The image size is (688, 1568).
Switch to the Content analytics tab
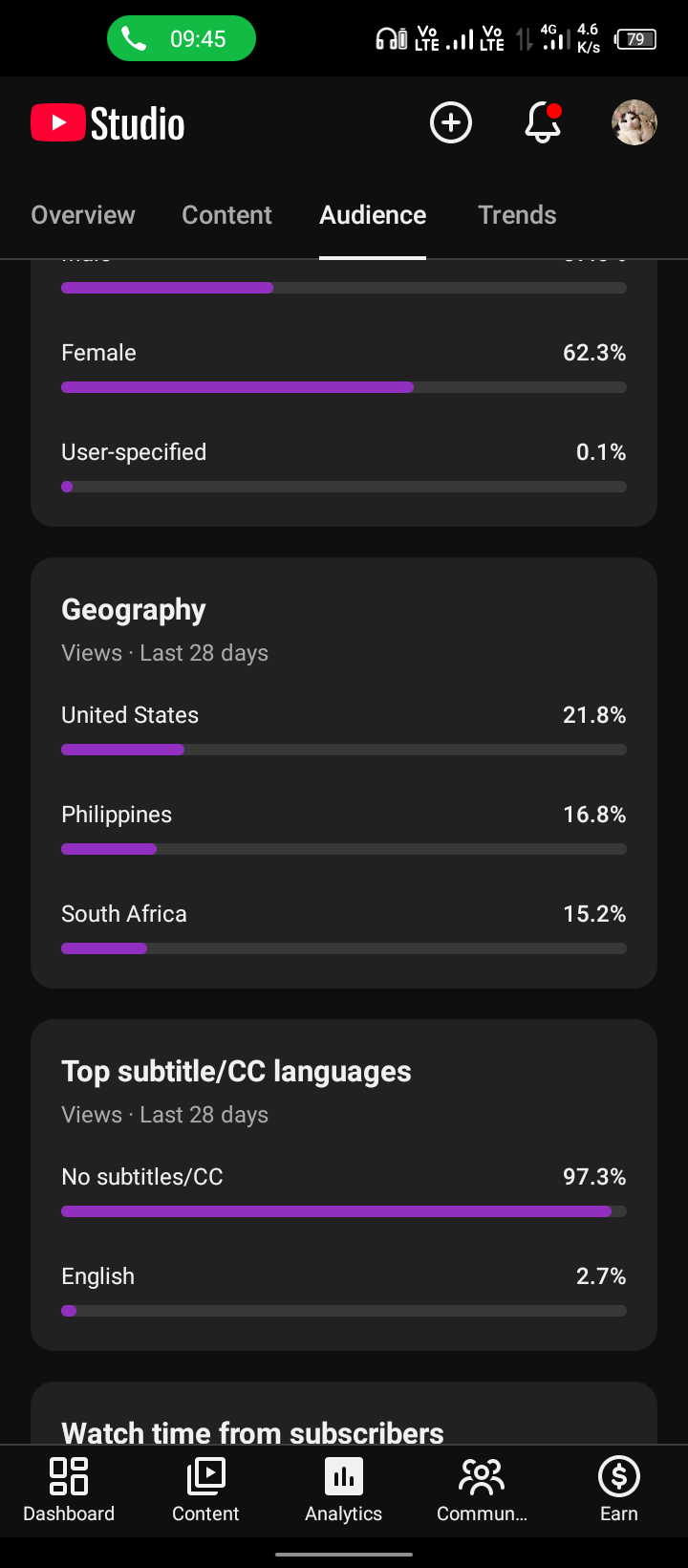click(227, 215)
